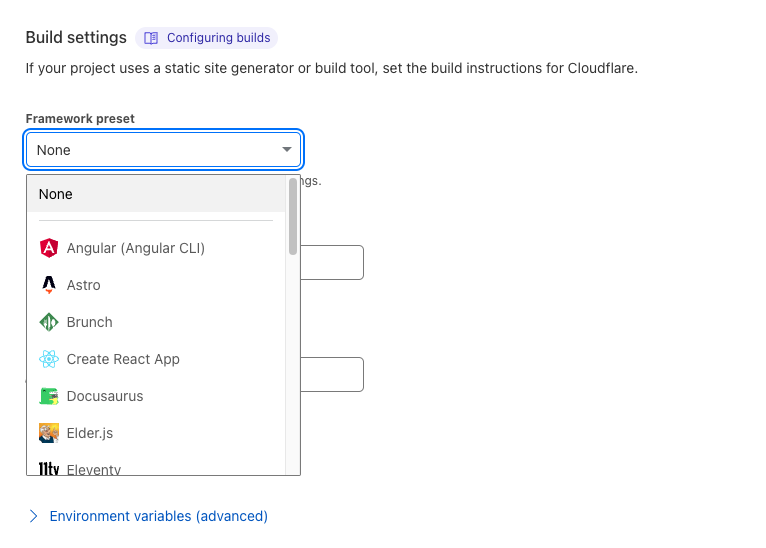Click the React atom icon
766x548 pixels.
(x=49, y=359)
